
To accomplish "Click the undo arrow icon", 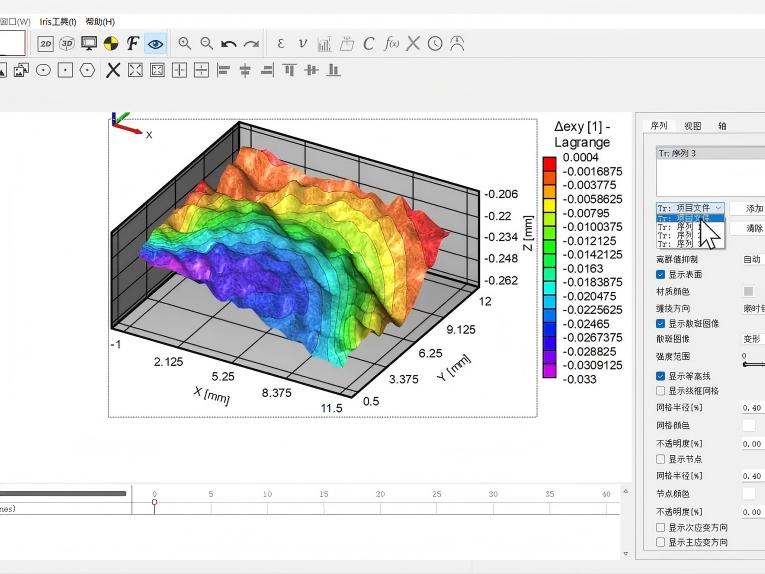I will pos(229,44).
